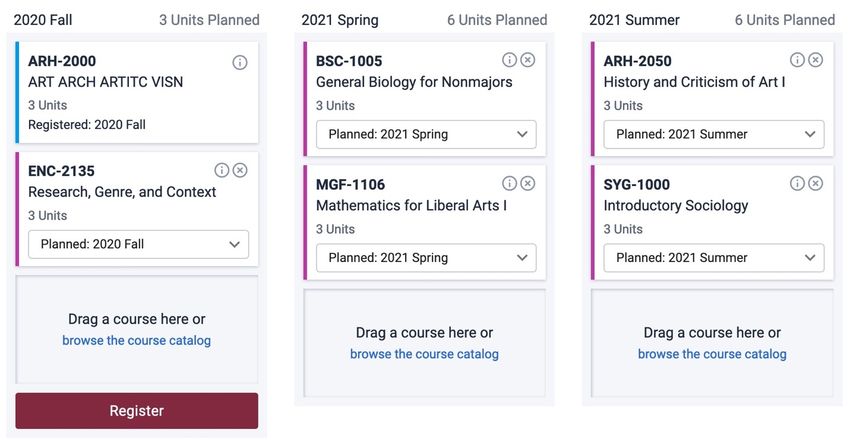Image resolution: width=850 pixels, height=448 pixels.
Task: Remove BSC-1005 from the plan
Action: tap(528, 60)
